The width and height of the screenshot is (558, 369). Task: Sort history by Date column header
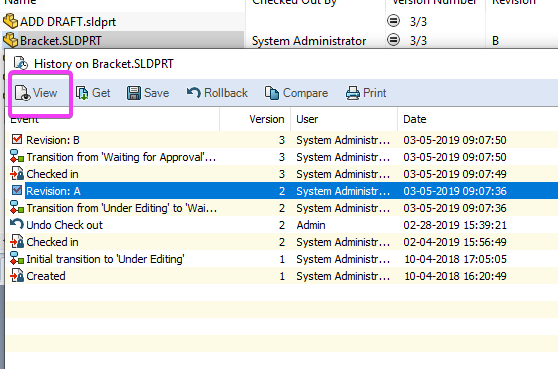coord(478,119)
